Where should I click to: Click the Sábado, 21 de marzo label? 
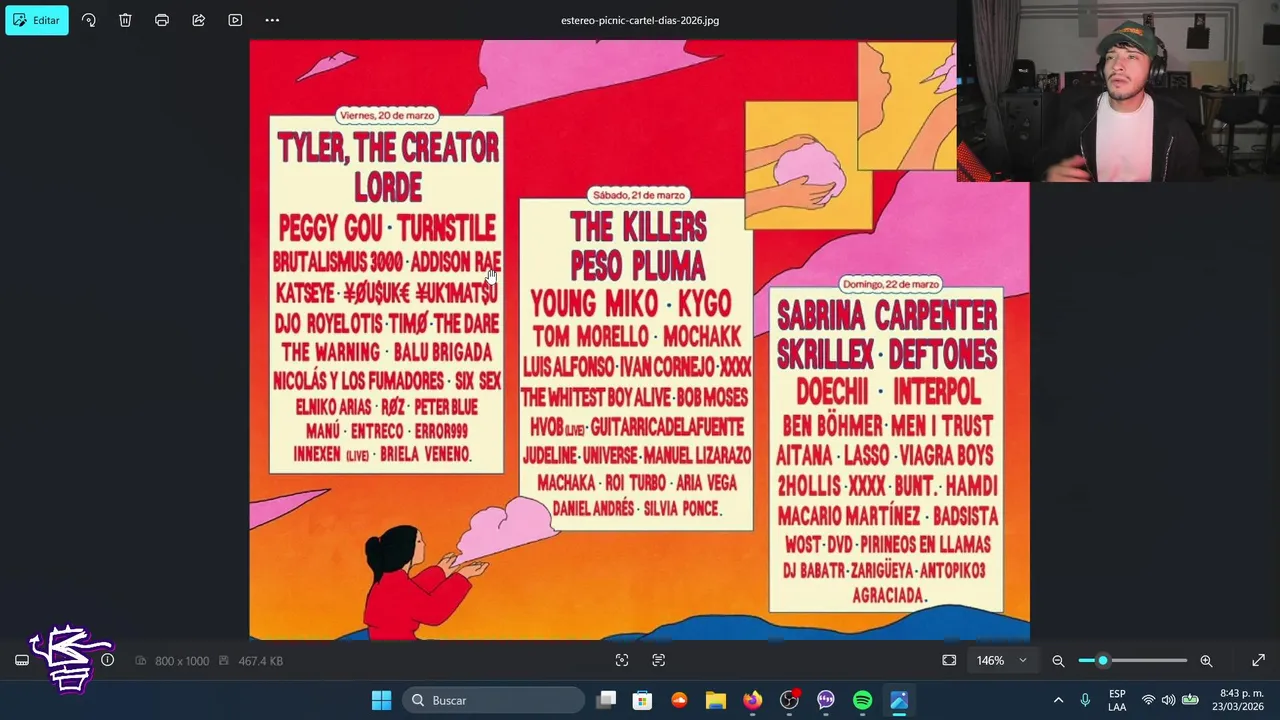click(639, 195)
